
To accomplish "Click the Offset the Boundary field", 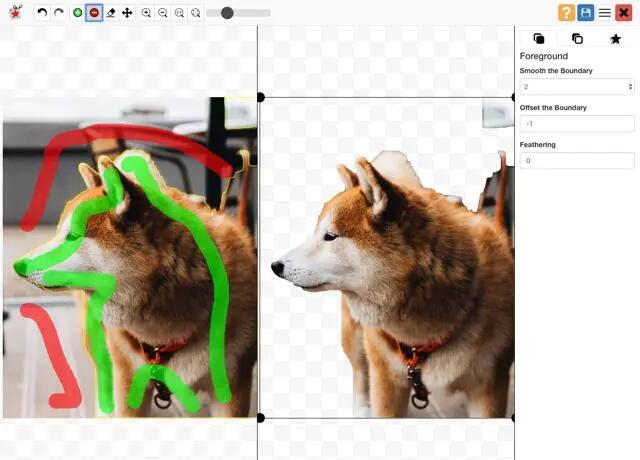I will pos(577,124).
